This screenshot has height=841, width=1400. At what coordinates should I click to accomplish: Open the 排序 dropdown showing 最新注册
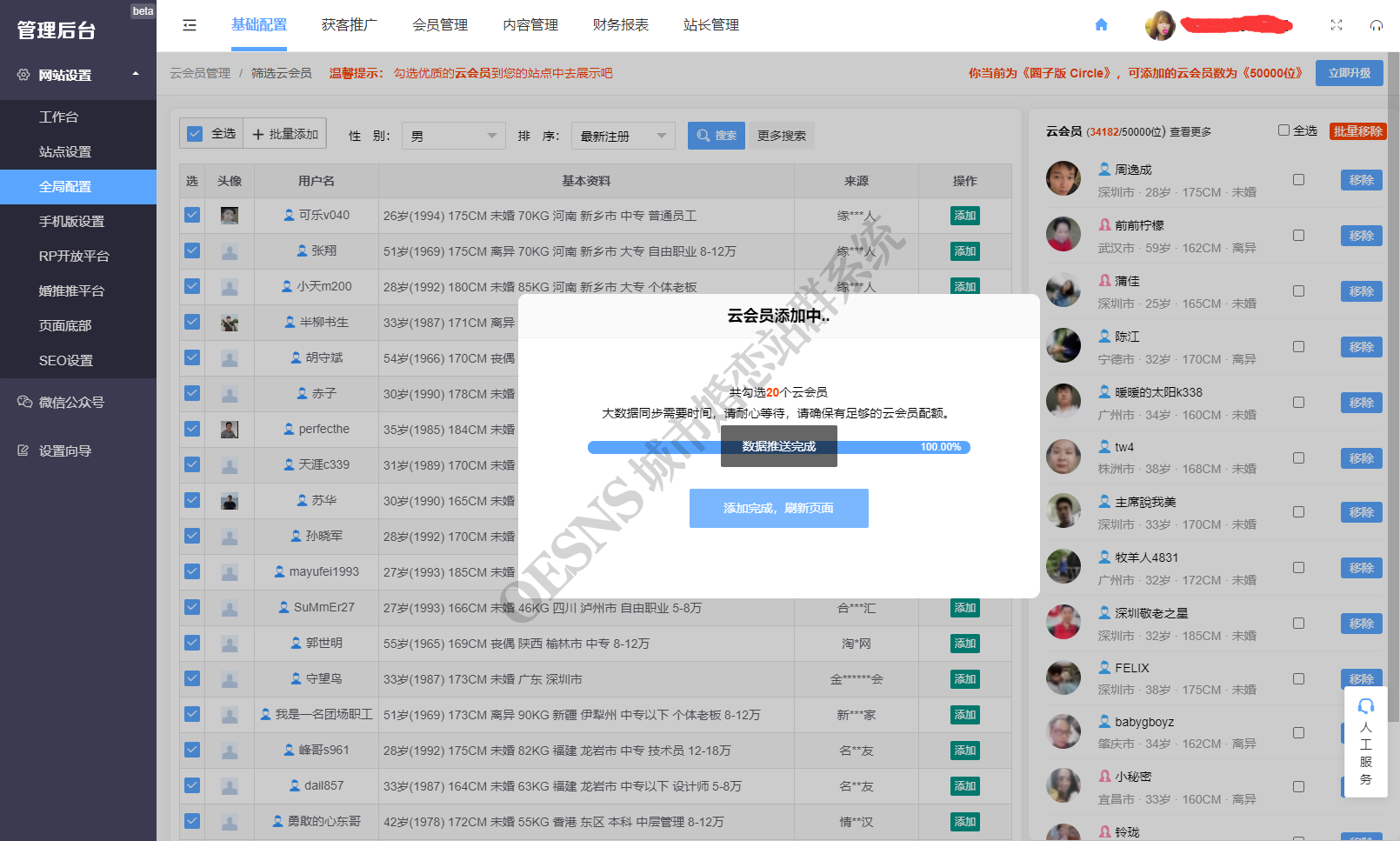tap(623, 136)
